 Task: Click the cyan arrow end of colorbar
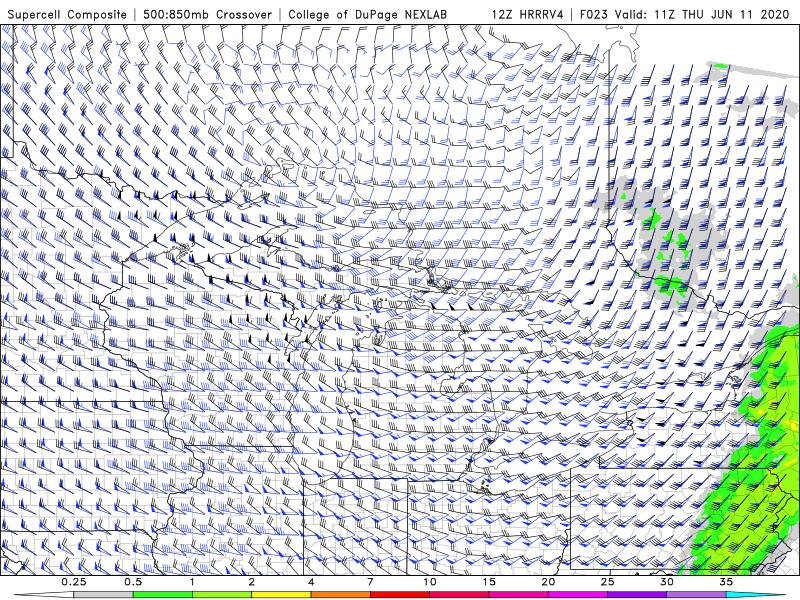click(755, 595)
